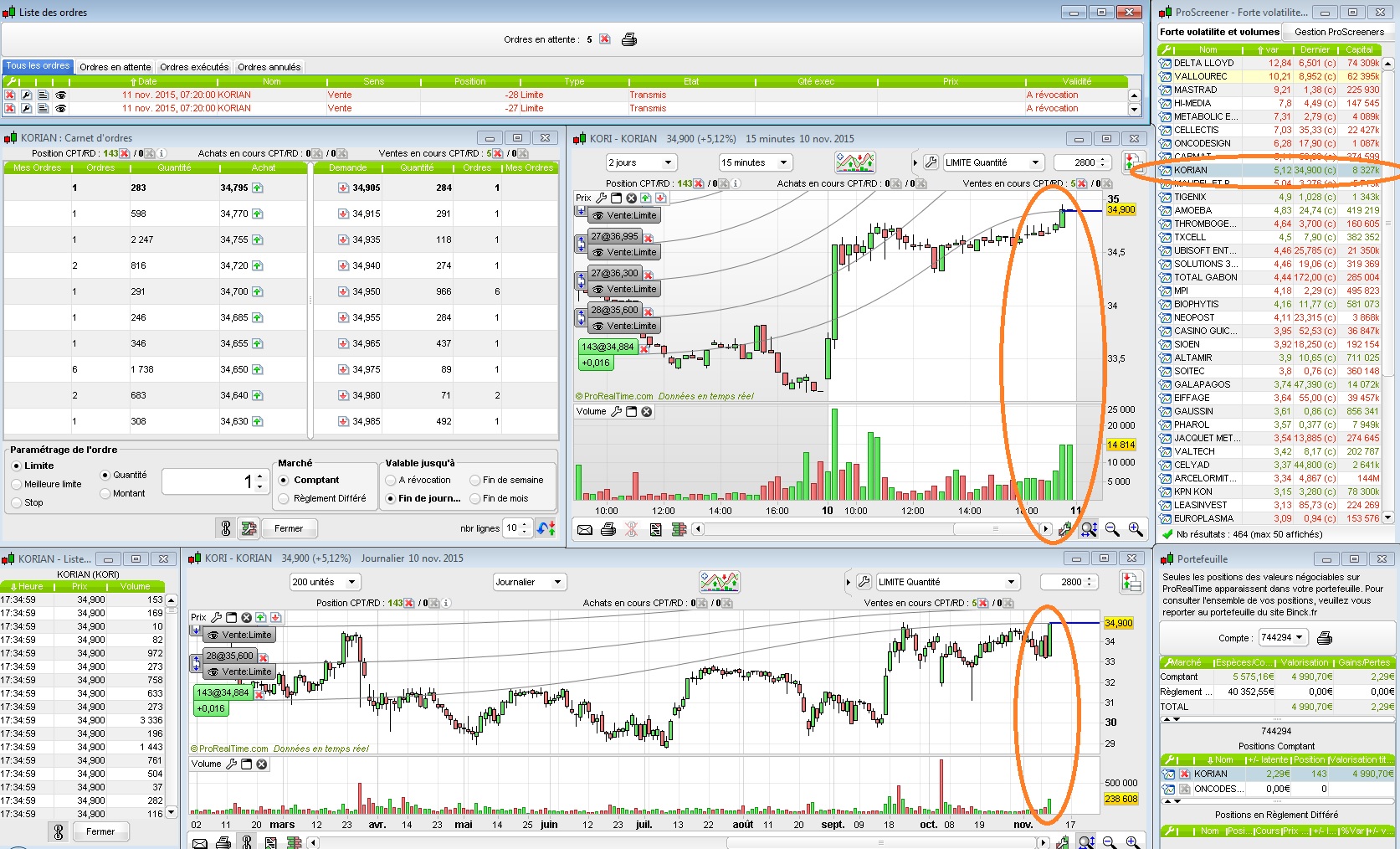Open Forte volatilite et volumes tab
This screenshot has height=849, width=1400.
tap(1219, 32)
